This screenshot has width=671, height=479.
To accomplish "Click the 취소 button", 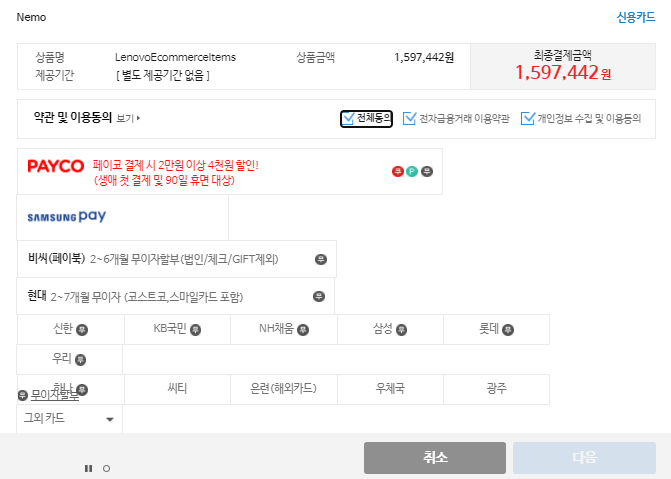I will tap(435, 458).
